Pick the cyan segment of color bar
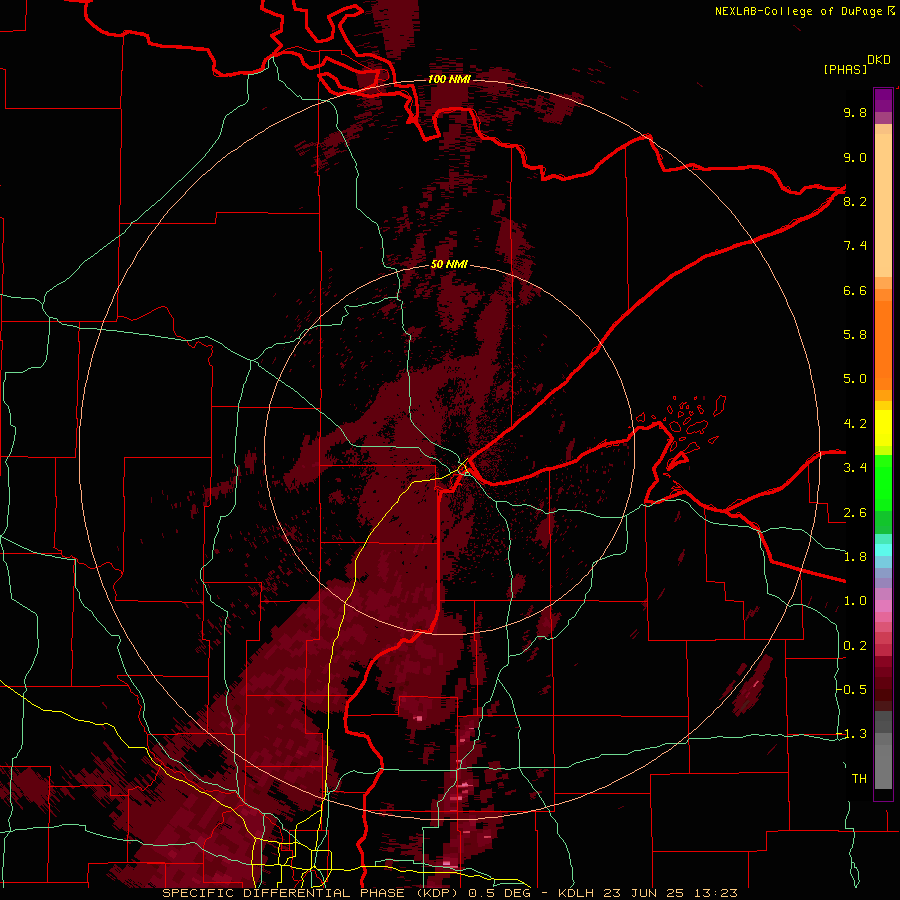900x900 pixels. [883, 550]
